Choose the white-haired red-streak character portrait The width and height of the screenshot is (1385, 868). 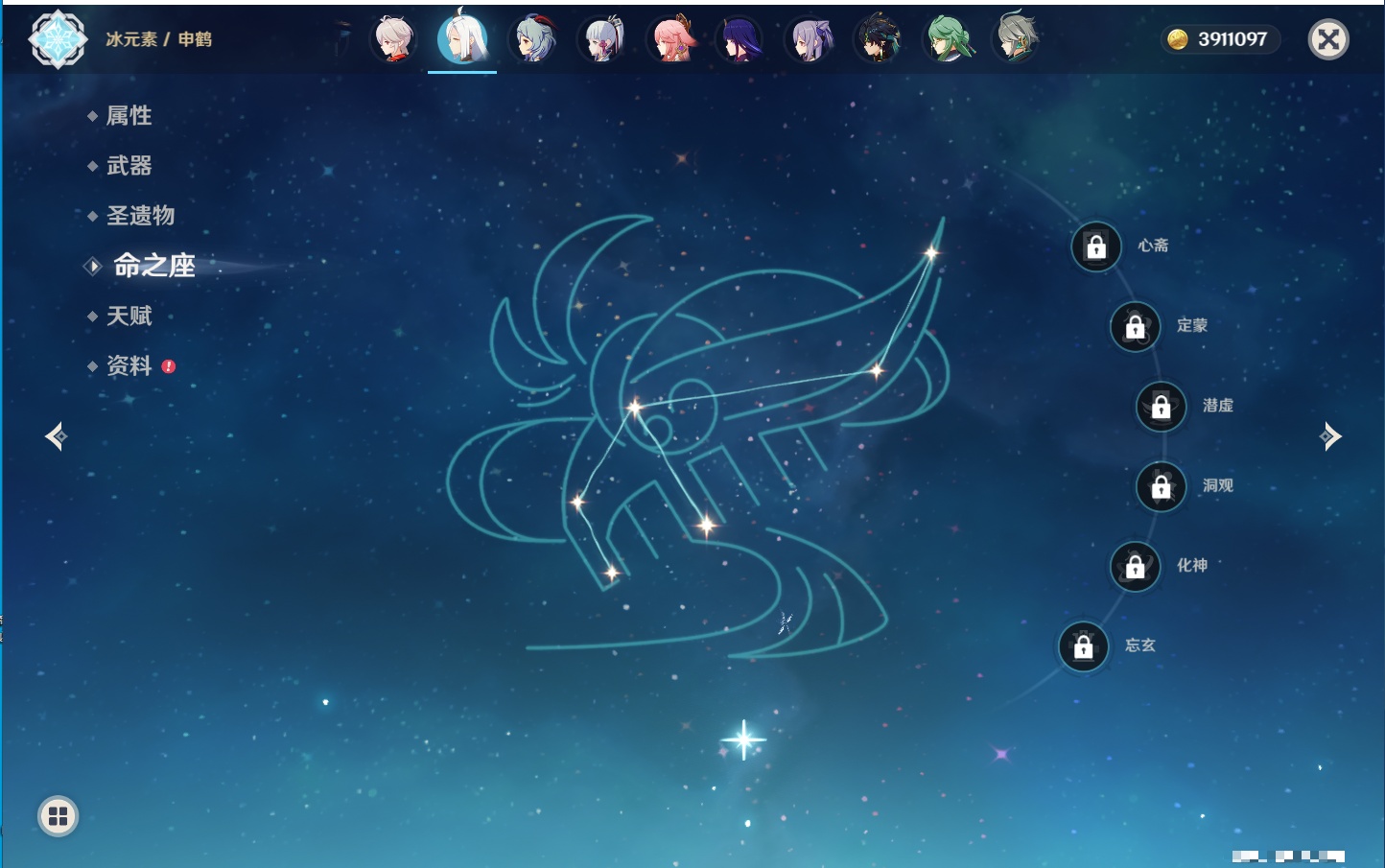(x=394, y=40)
